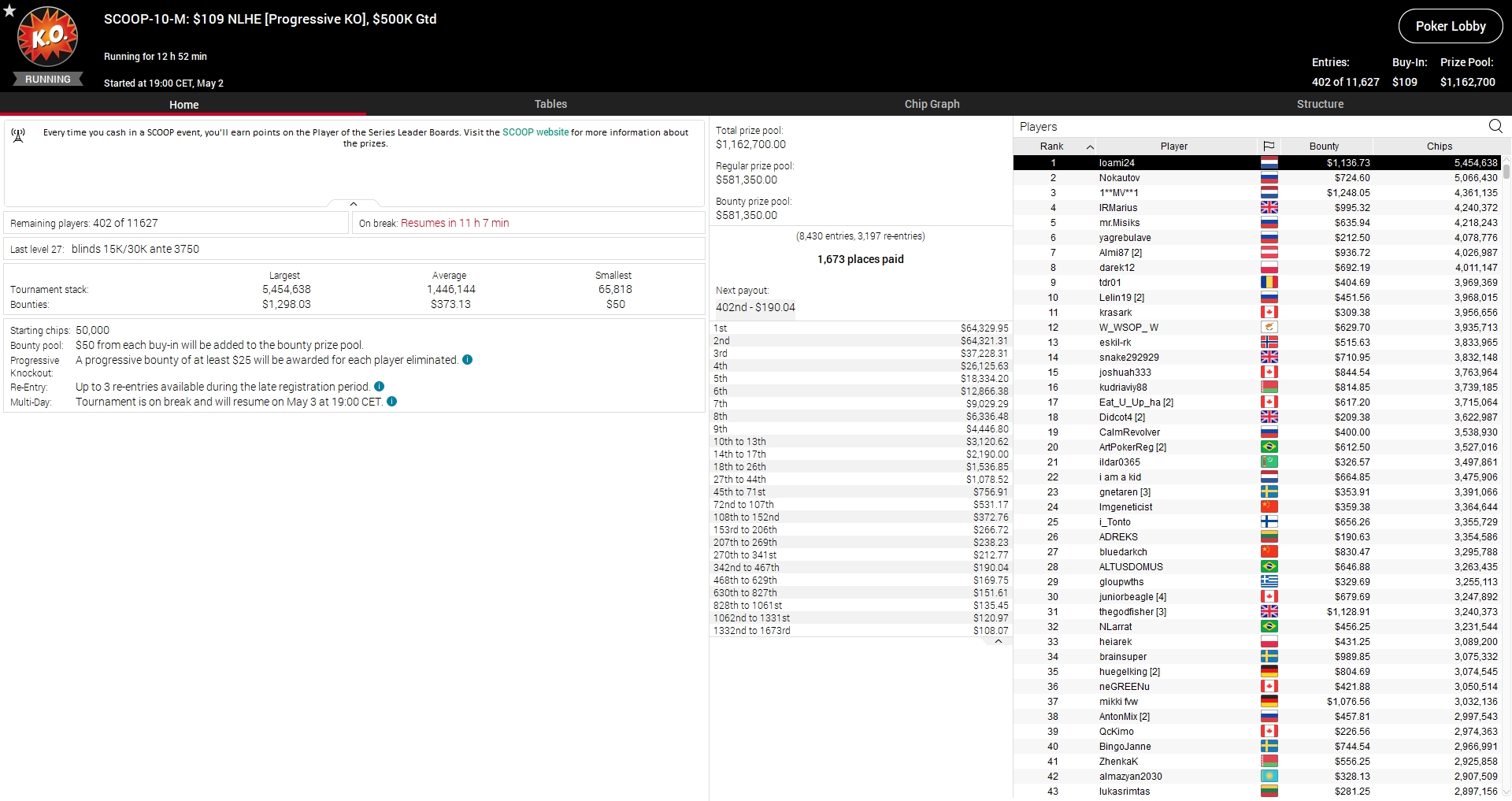
Task: Sort players by country flag column
Action: coord(1269,146)
